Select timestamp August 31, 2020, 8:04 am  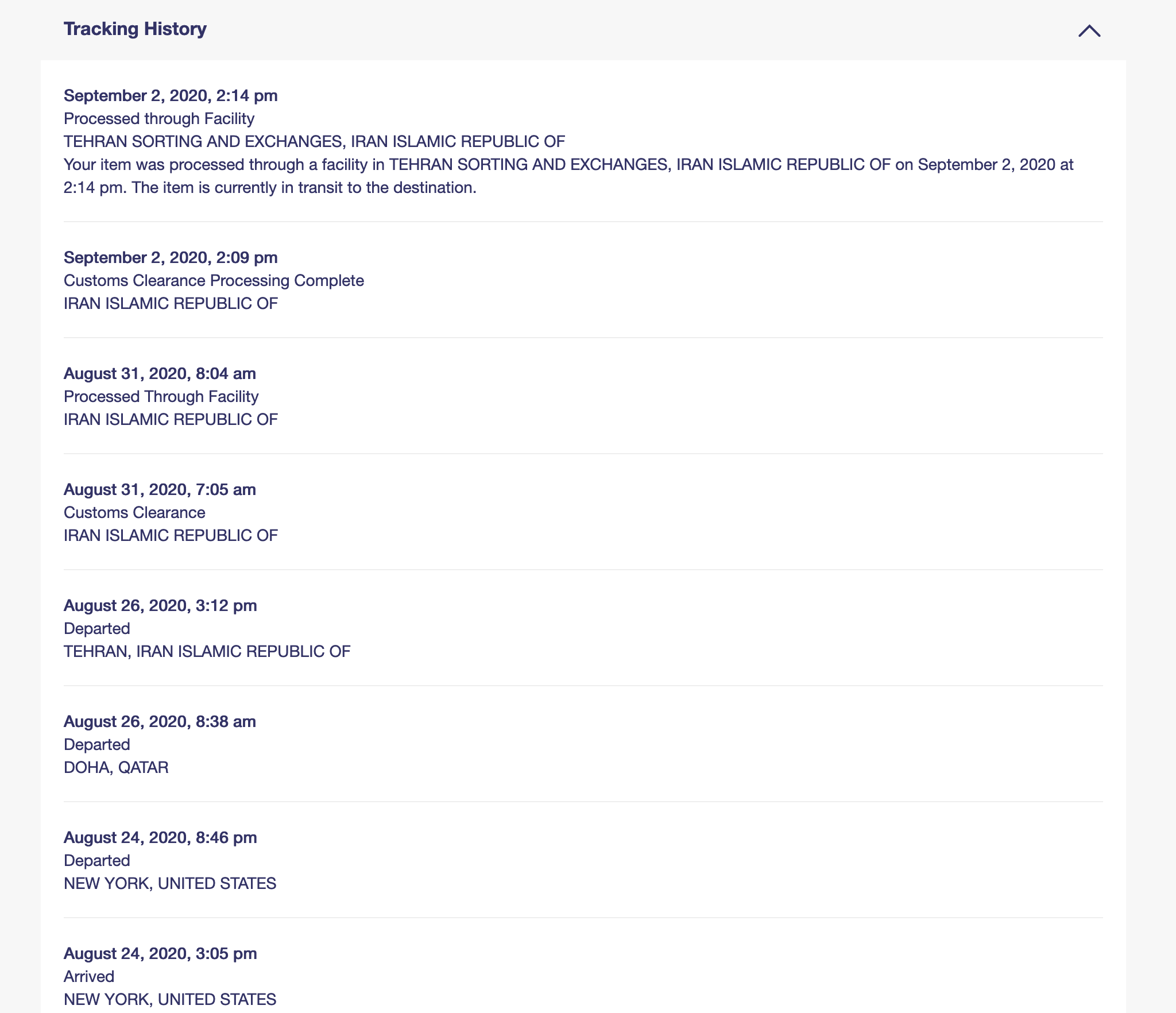pos(160,373)
